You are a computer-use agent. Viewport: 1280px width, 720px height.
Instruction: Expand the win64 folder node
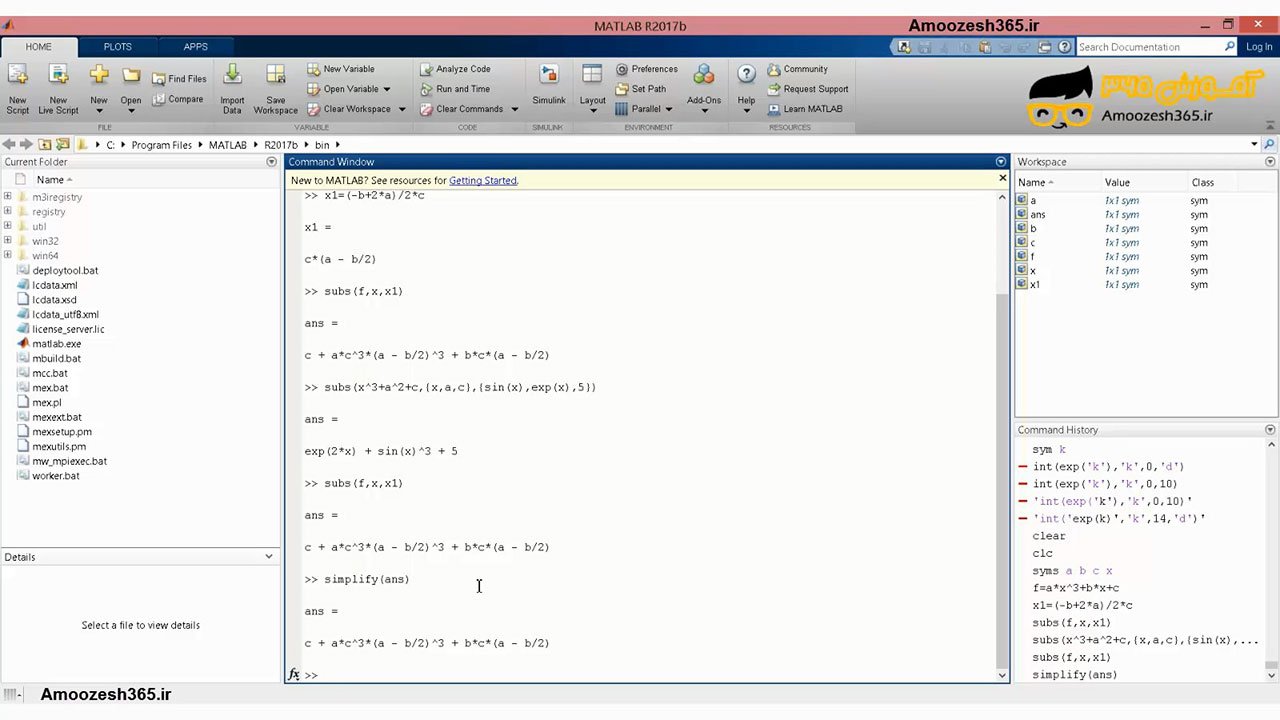click(x=8, y=255)
